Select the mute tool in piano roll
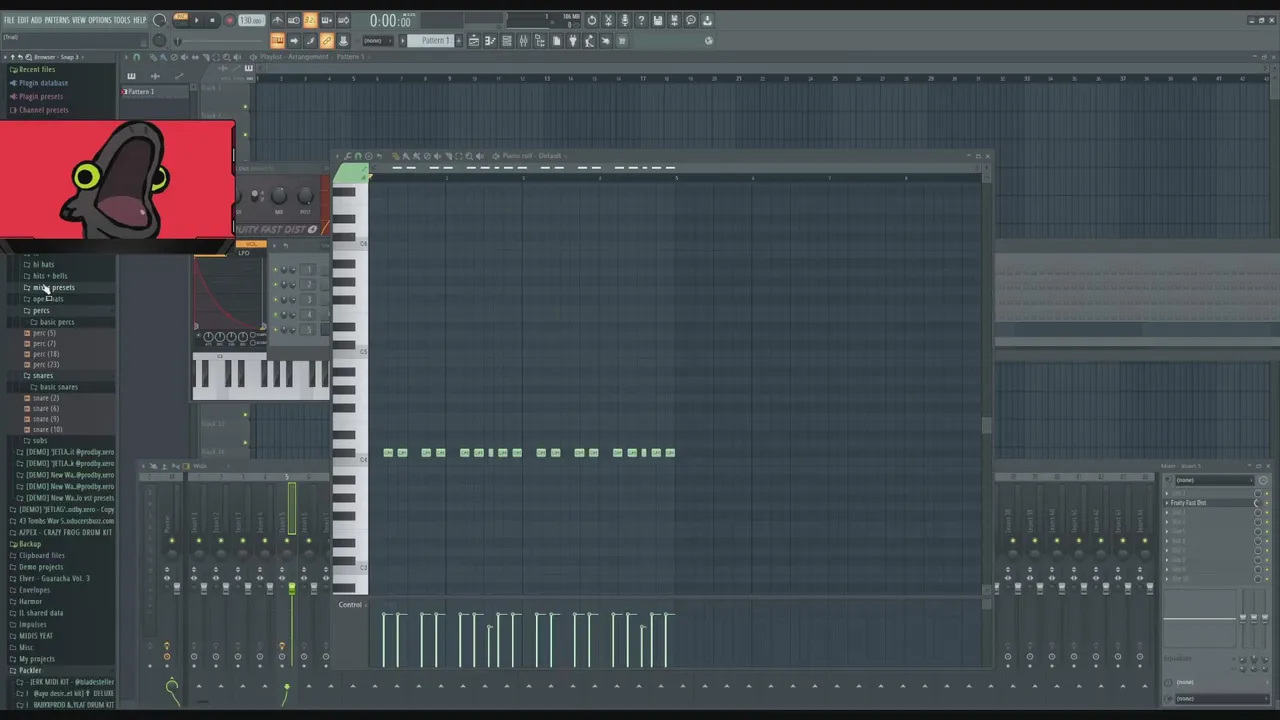The width and height of the screenshot is (1280, 720). tap(437, 156)
